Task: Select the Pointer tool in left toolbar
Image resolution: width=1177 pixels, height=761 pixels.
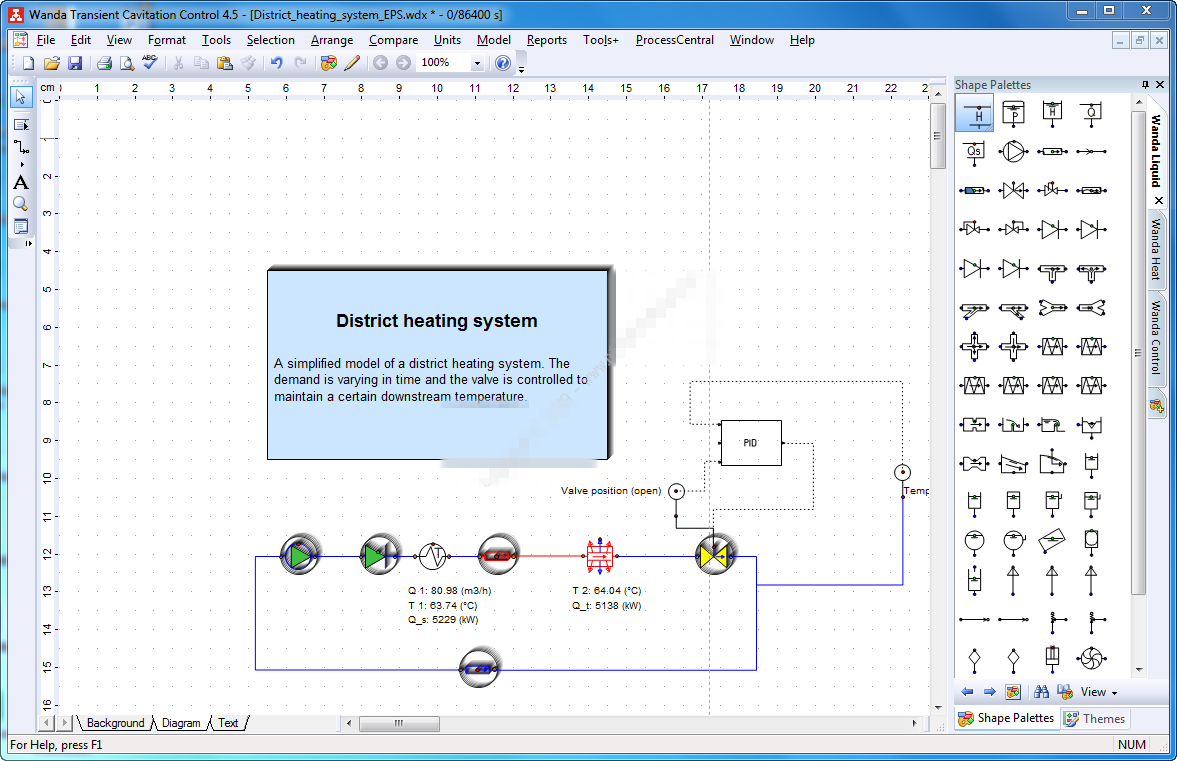Action: point(20,97)
